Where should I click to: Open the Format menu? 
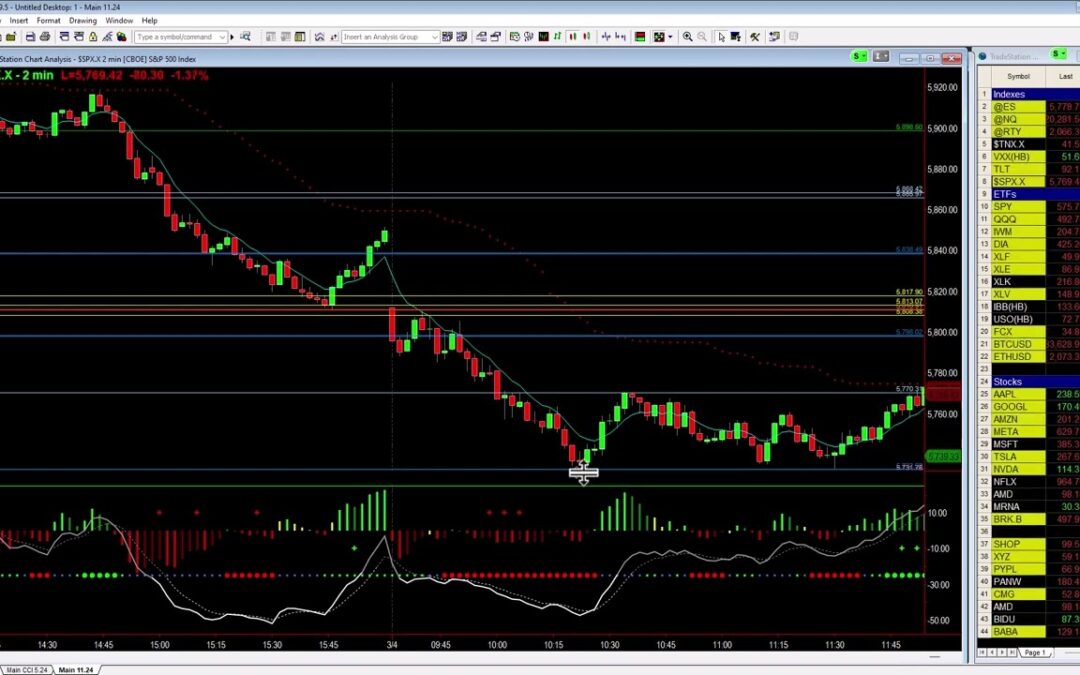point(48,20)
